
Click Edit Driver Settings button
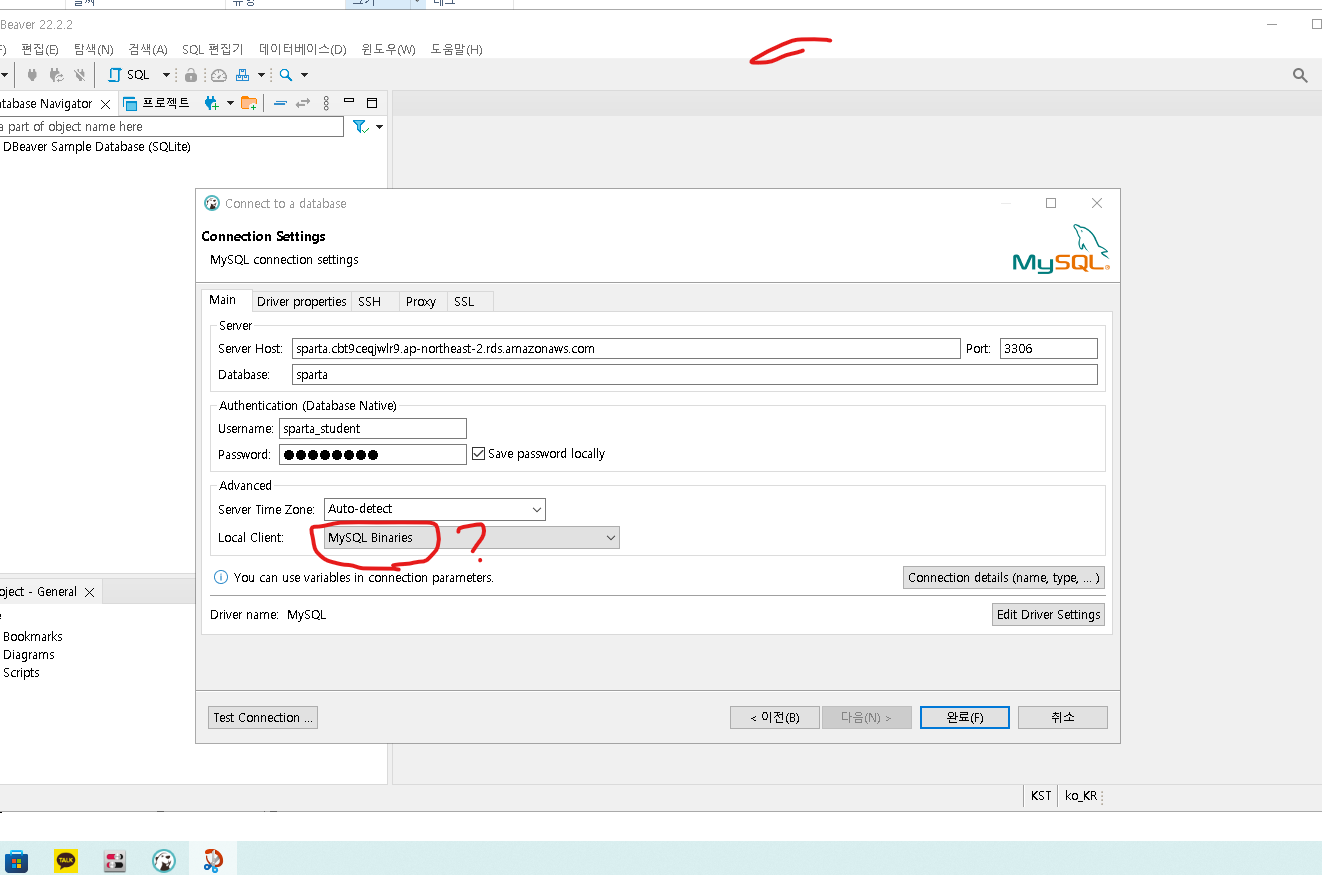[x=1048, y=615]
